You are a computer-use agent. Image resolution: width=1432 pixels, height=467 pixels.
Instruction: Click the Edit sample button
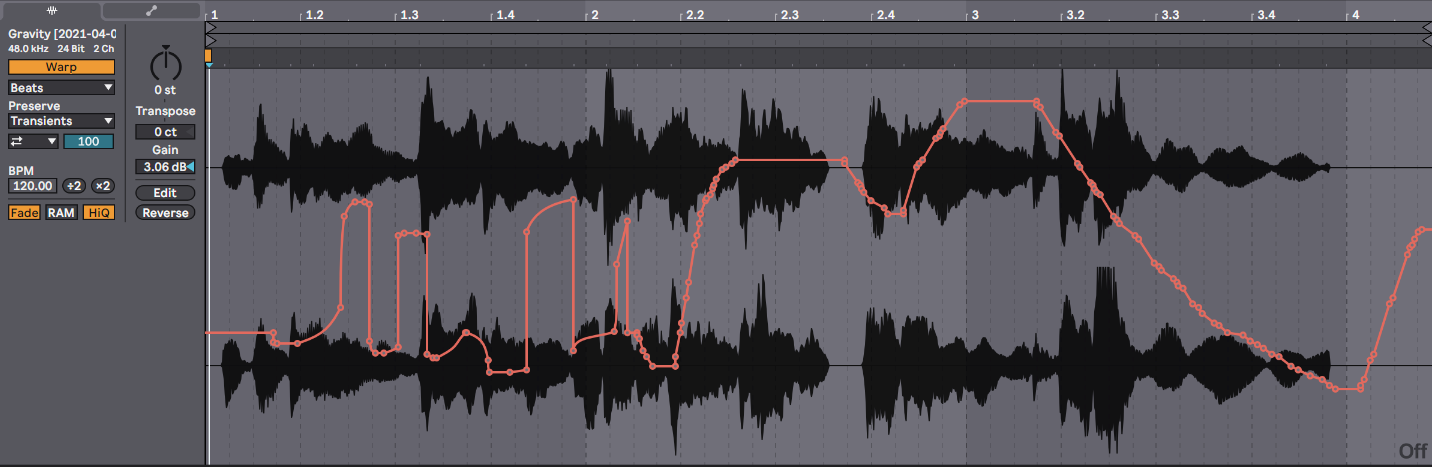[165, 193]
